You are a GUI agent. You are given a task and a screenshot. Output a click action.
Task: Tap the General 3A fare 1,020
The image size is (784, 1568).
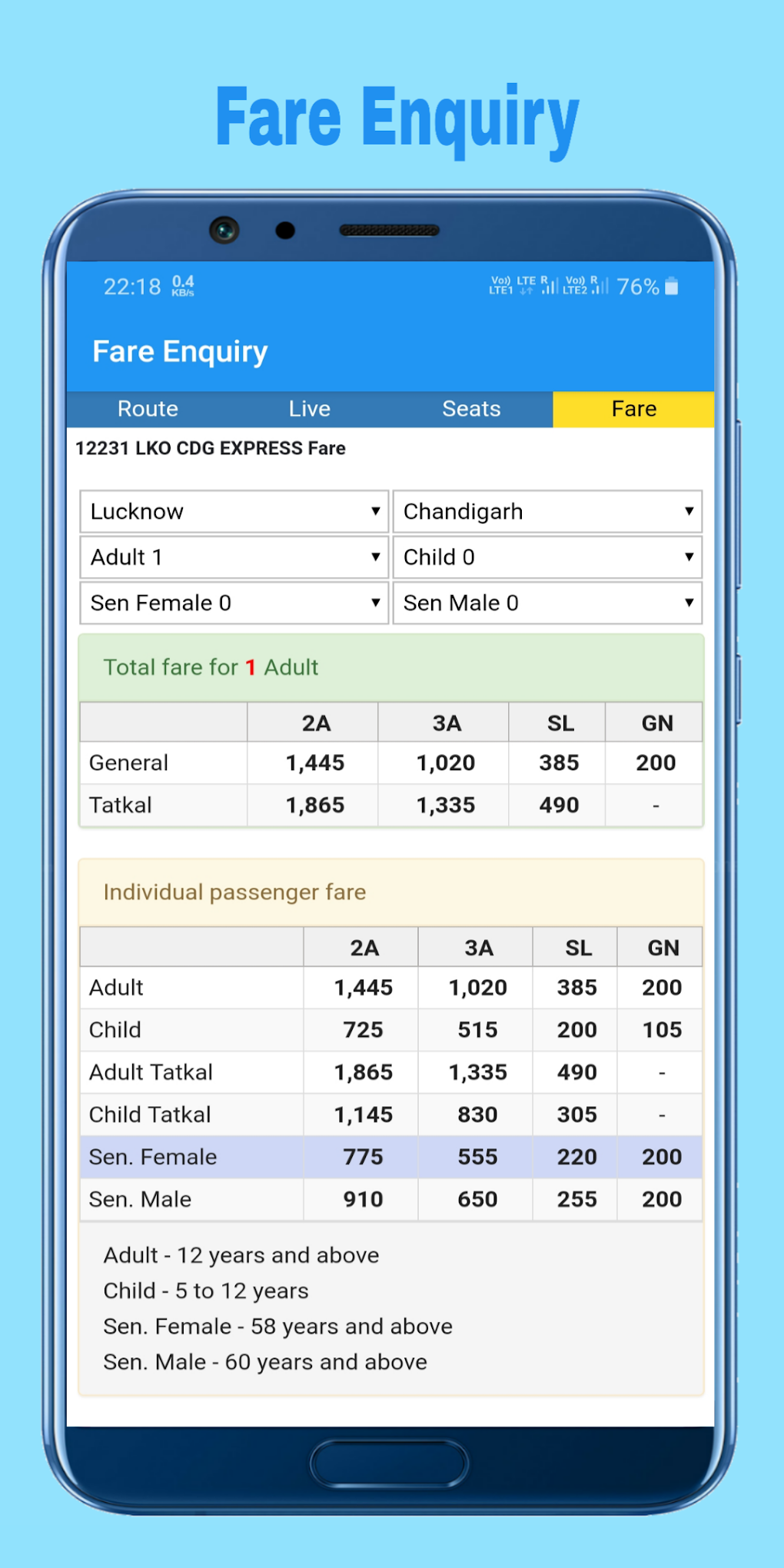pos(446,763)
